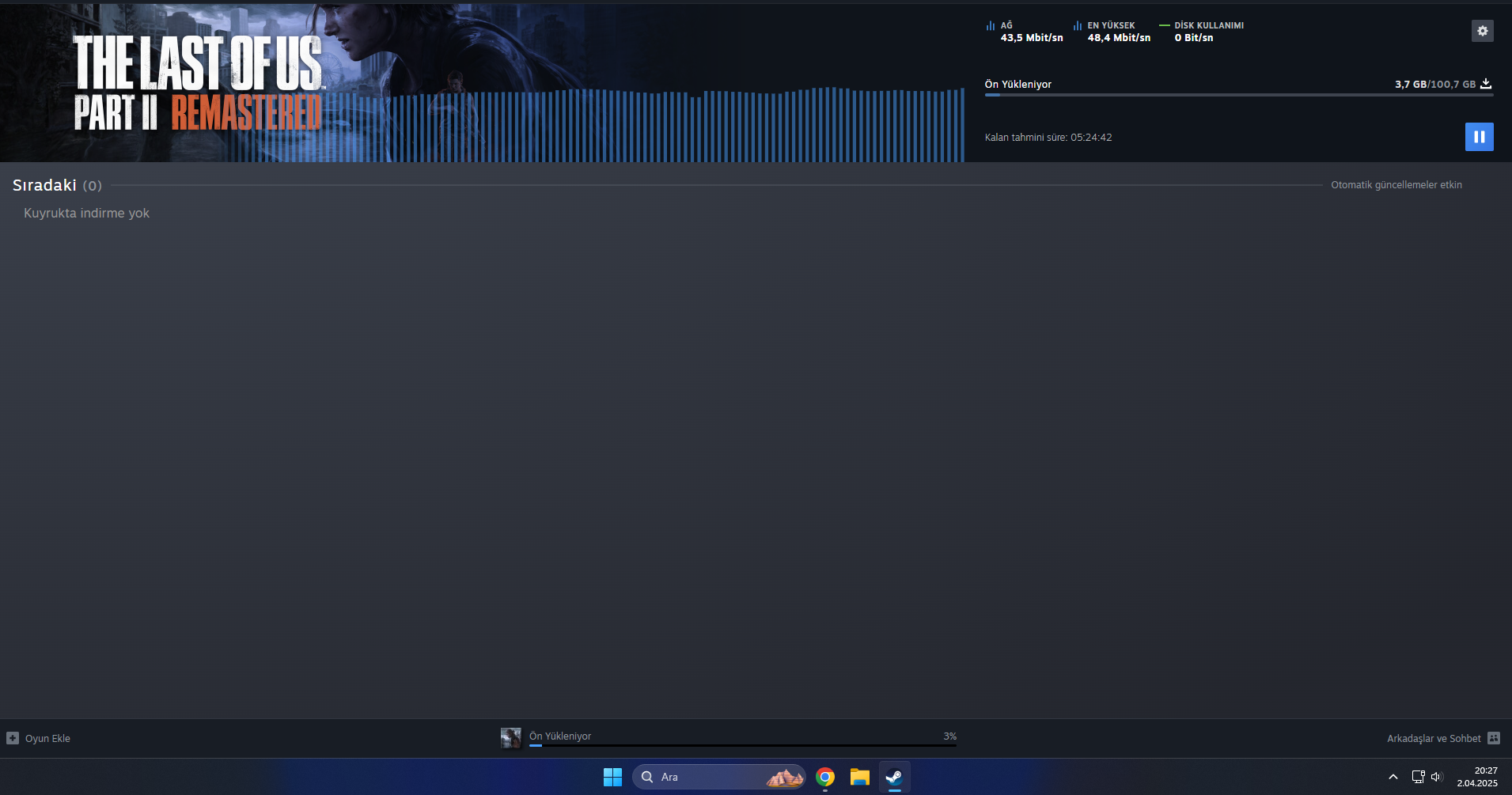Click the Oyun Ekle plus icon
The image size is (1512, 795).
(x=13, y=738)
